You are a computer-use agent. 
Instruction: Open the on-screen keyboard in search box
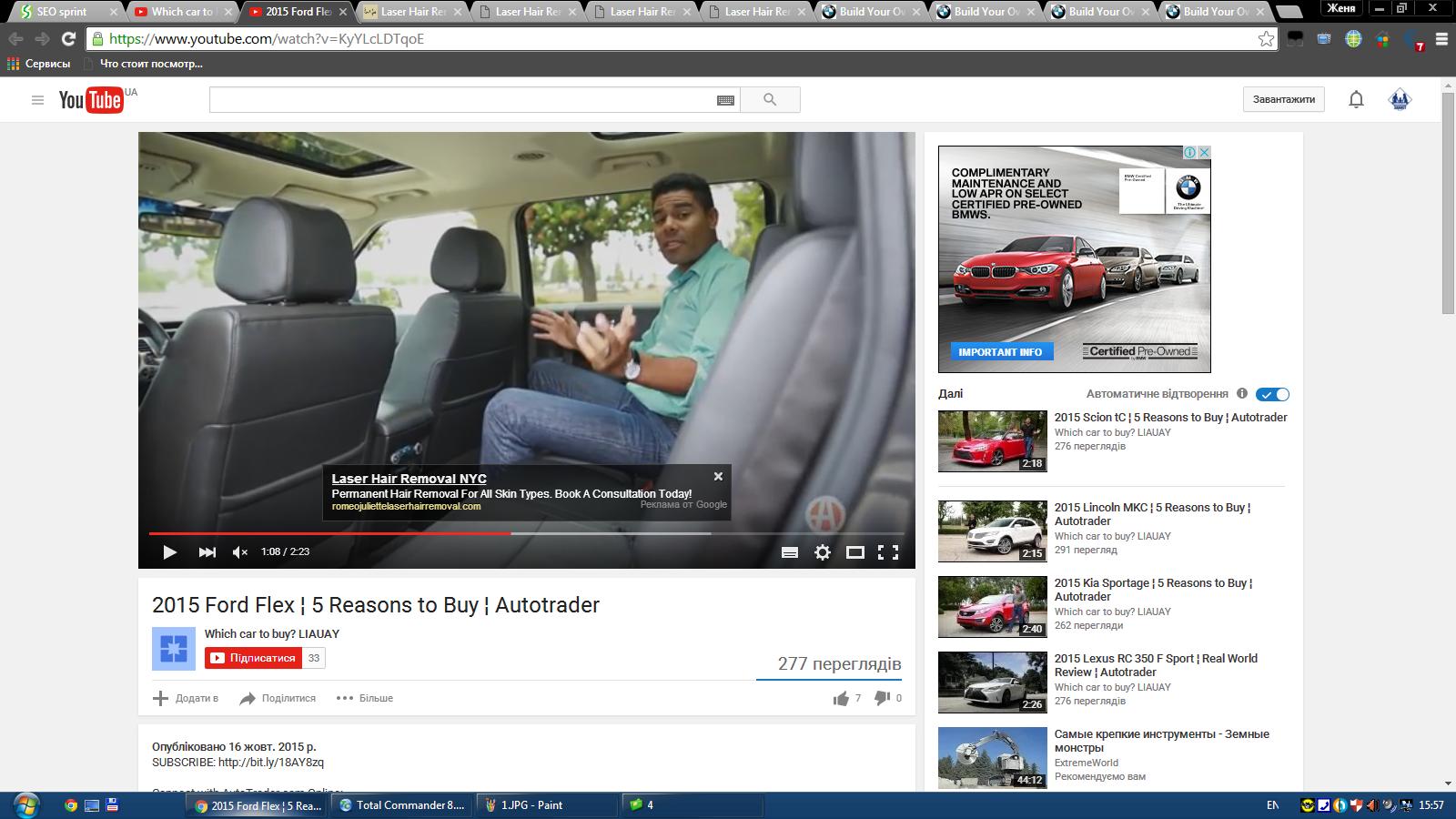[x=725, y=100]
